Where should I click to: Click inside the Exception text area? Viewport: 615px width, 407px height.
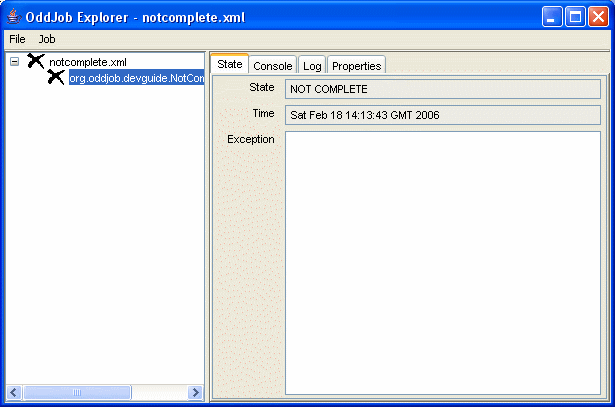[x=442, y=262]
